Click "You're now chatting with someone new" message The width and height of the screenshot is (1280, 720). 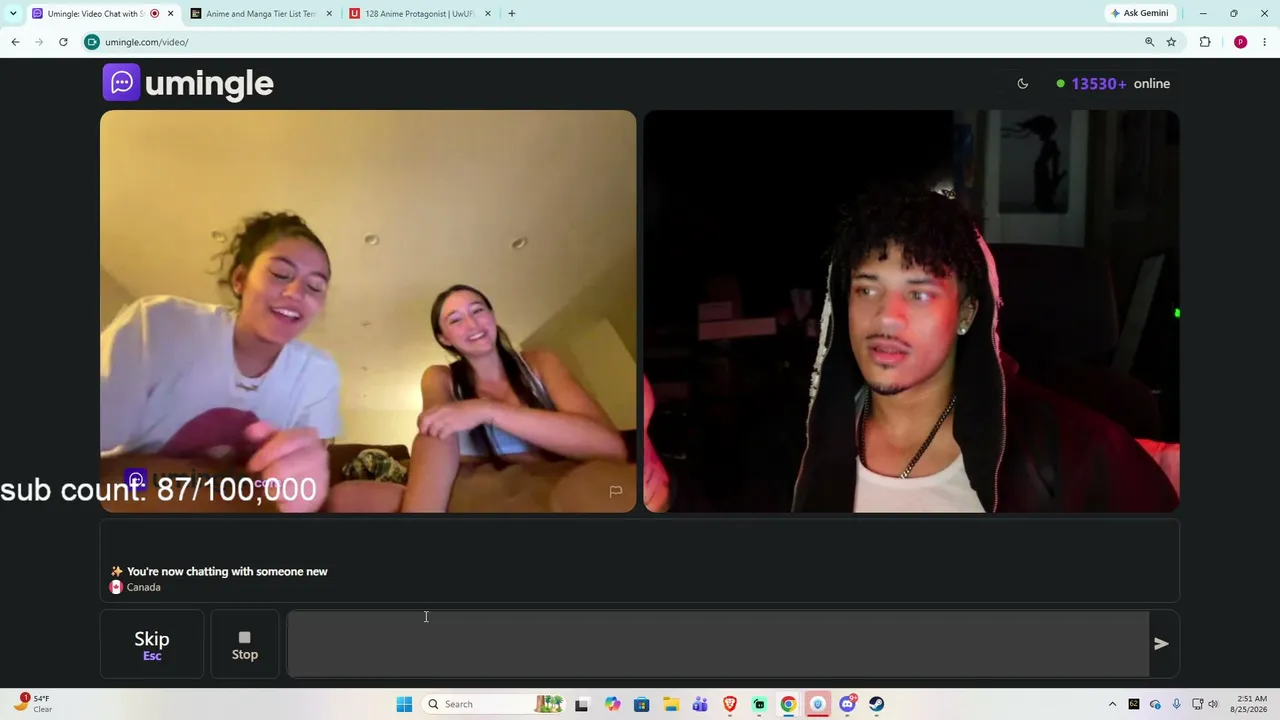227,572
